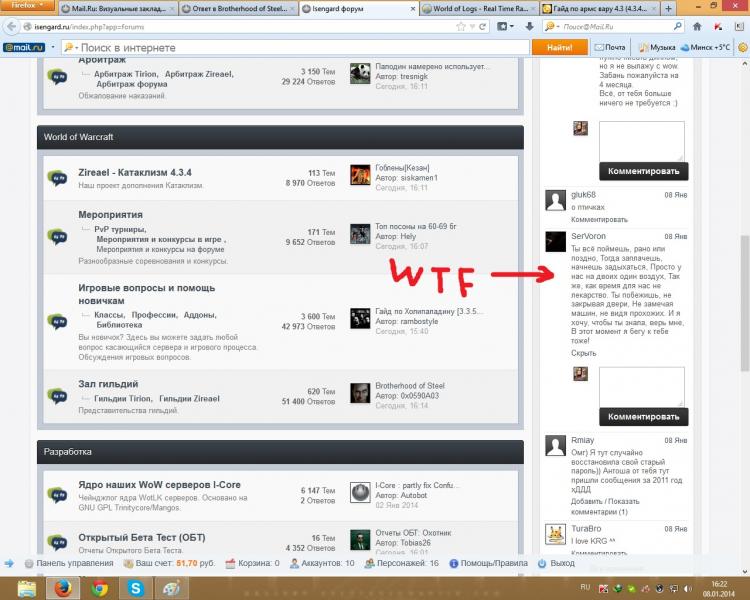Open the Арбитраж Tirion subforum link
This screenshot has width=750, height=600.
pyautogui.click(x=126, y=74)
